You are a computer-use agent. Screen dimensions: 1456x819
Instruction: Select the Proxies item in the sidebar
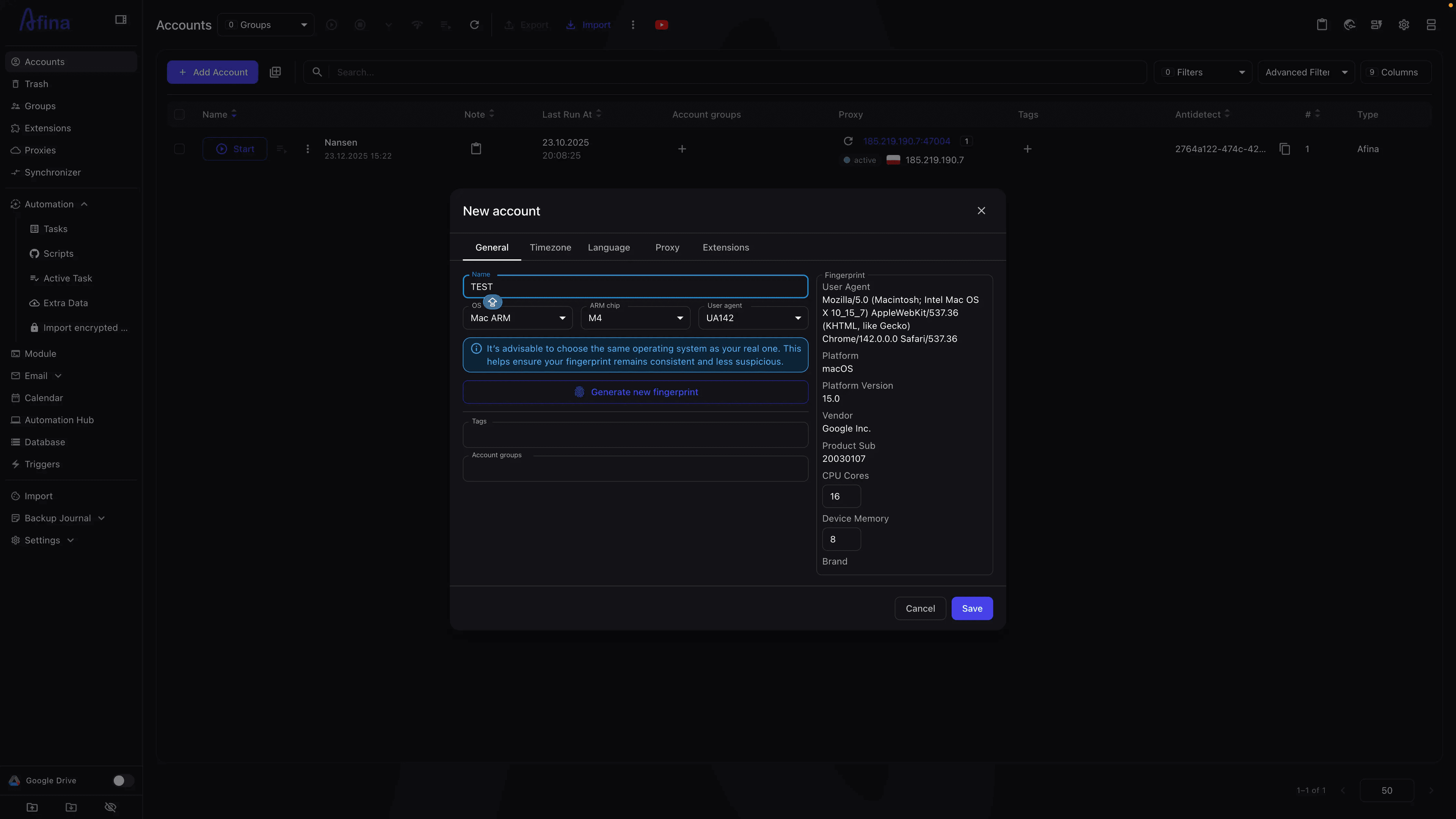tap(39, 150)
